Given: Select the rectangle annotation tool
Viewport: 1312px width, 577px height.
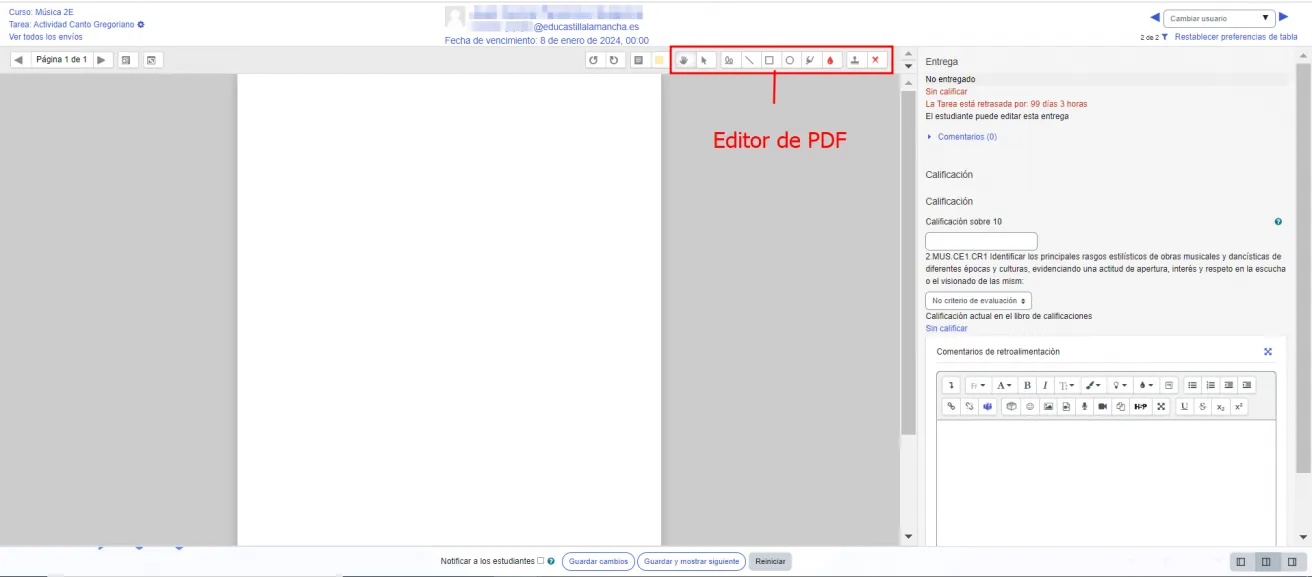Looking at the screenshot, I should [x=769, y=60].
